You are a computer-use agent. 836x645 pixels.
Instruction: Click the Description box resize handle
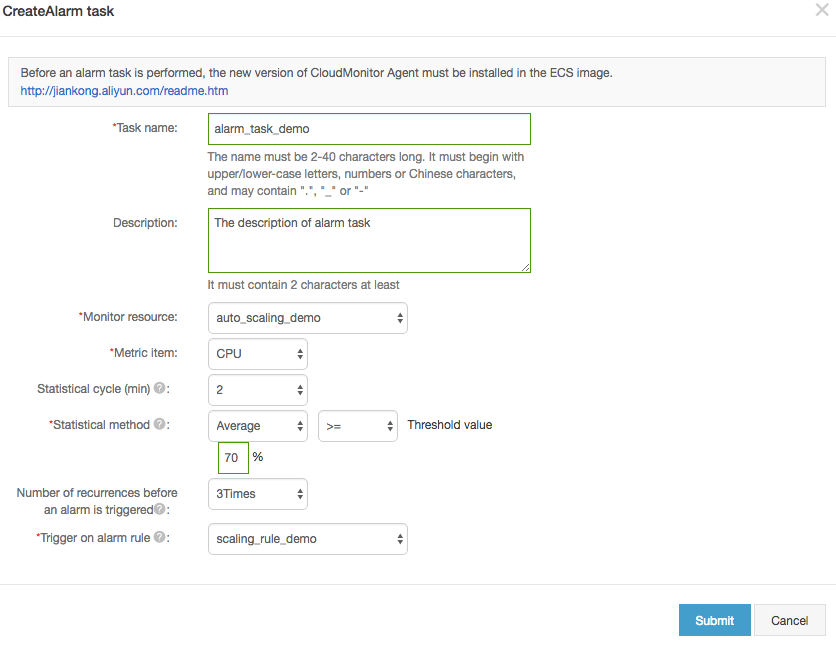(525, 267)
